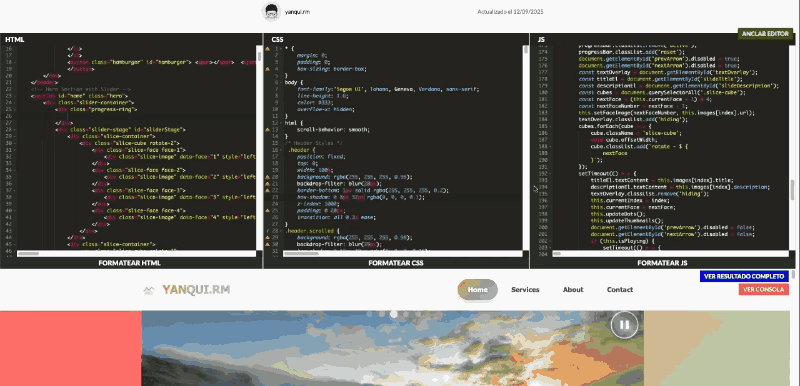
Task: Open the About navigation item
Action: 573,290
